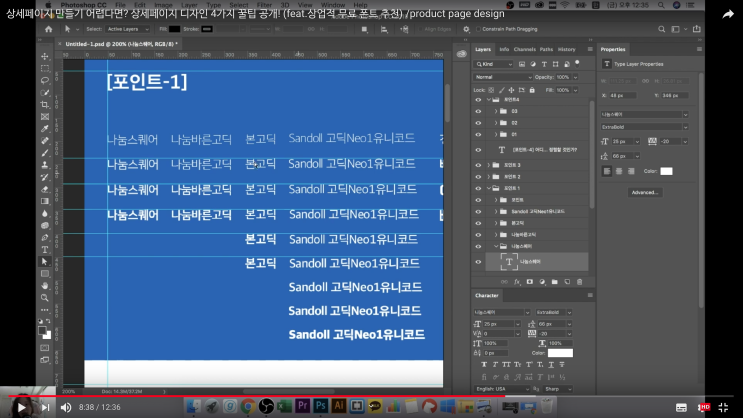Open Active Layers select dropdown
The width and height of the screenshot is (743, 418).
[x=127, y=29]
